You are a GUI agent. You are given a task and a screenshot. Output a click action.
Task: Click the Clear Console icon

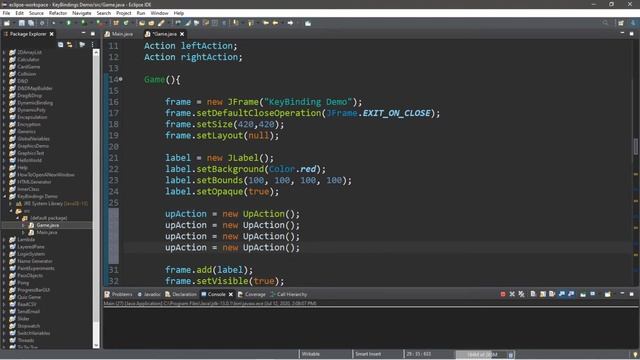tap(533, 294)
